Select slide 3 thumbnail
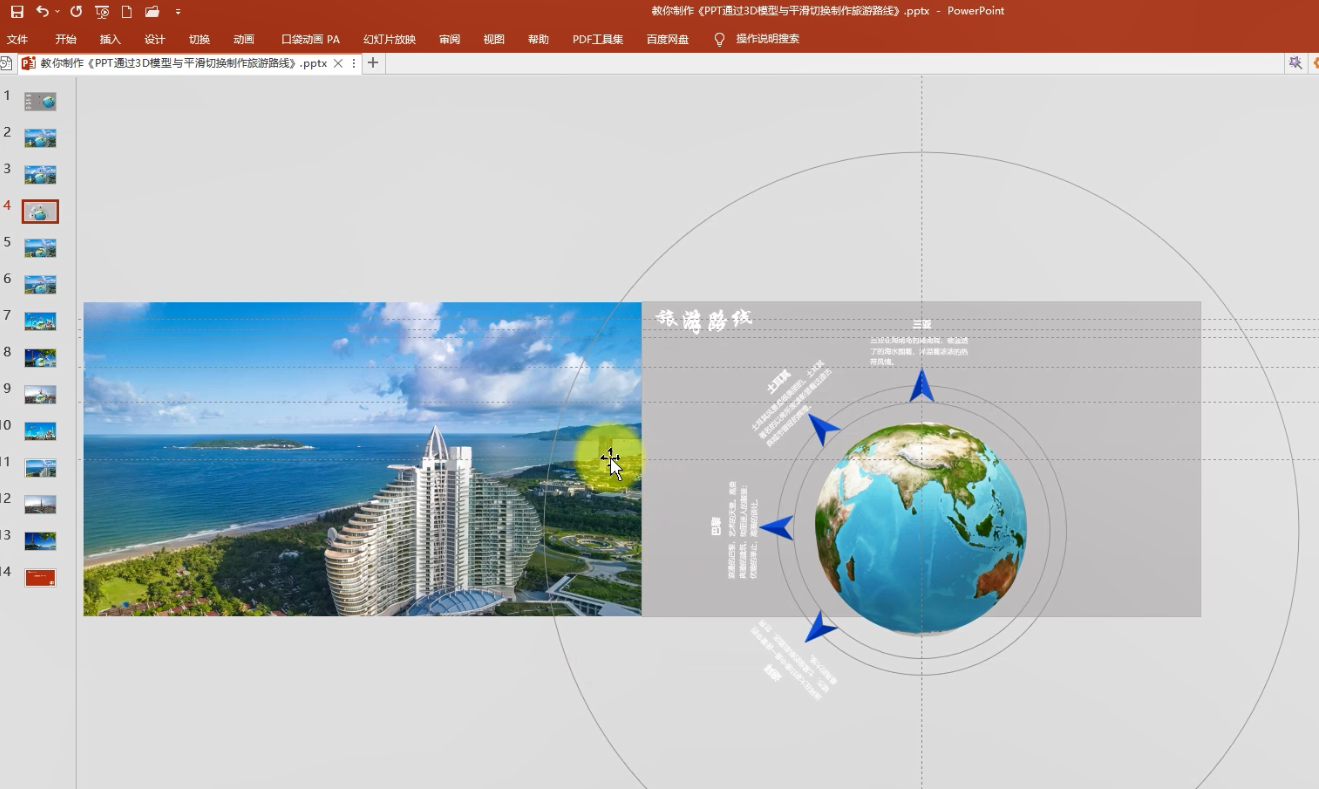This screenshot has width=1319, height=789. point(40,174)
